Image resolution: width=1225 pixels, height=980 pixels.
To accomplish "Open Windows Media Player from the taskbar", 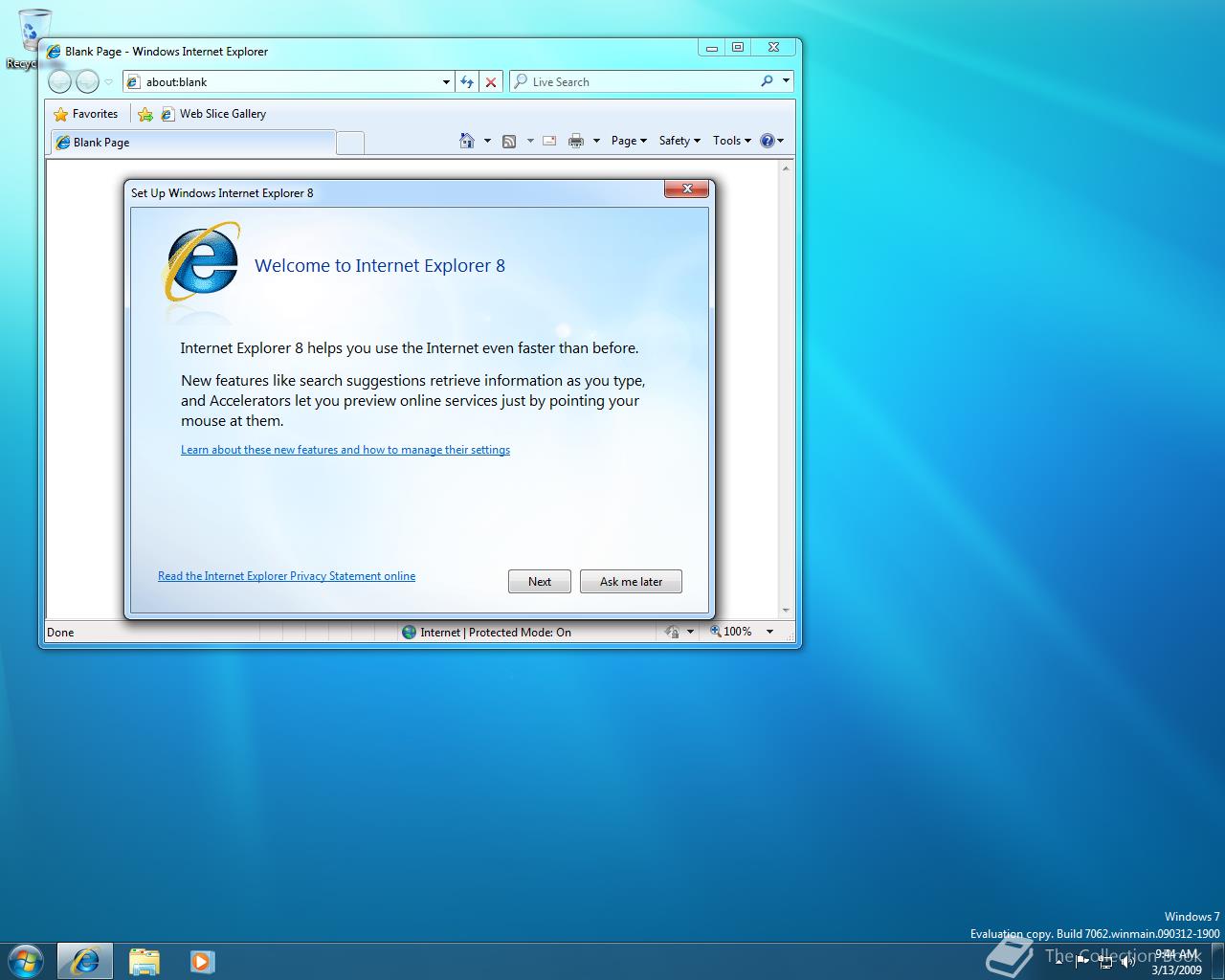I will (202, 961).
